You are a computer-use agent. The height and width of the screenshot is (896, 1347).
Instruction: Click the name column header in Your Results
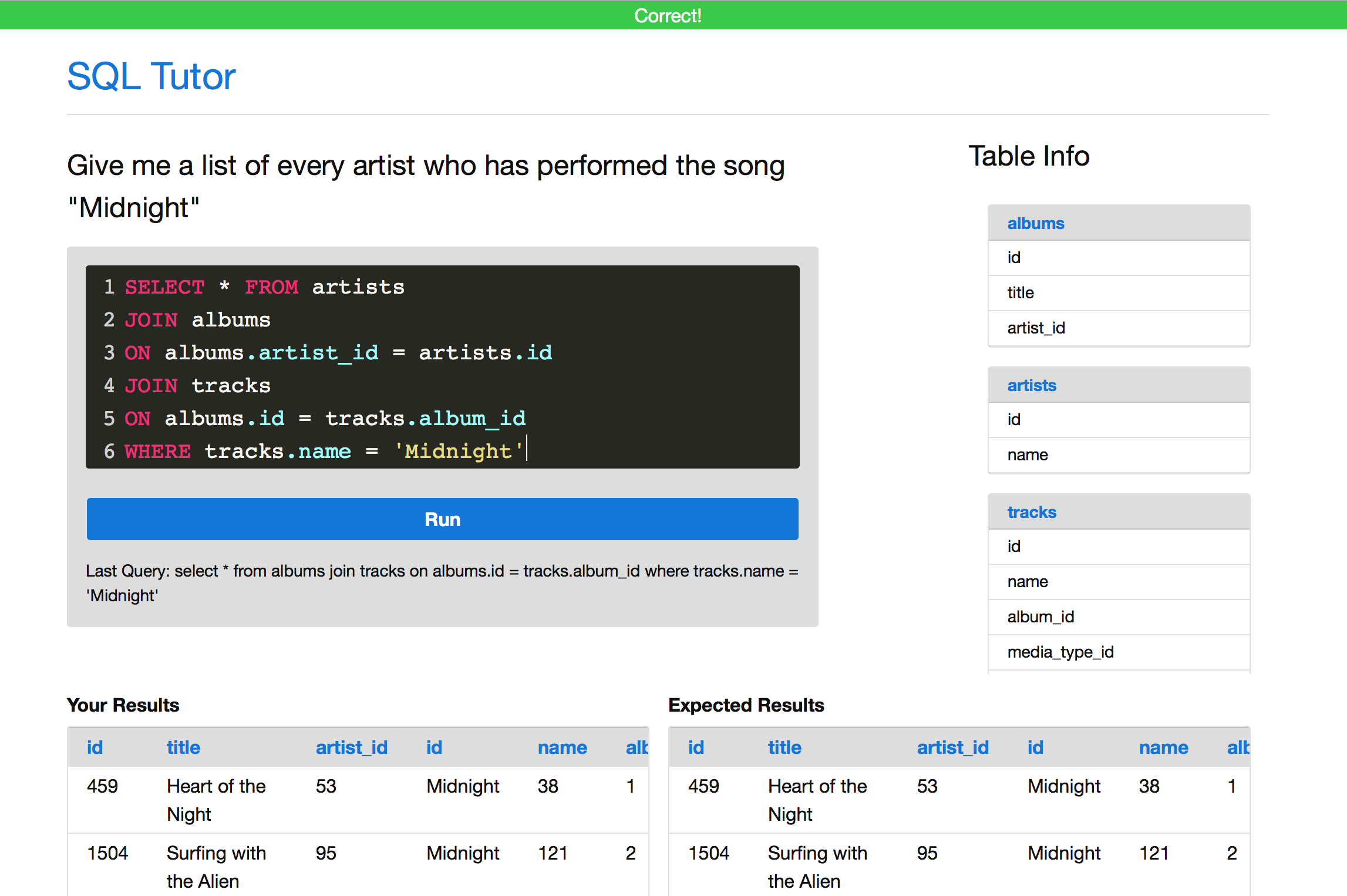point(563,747)
